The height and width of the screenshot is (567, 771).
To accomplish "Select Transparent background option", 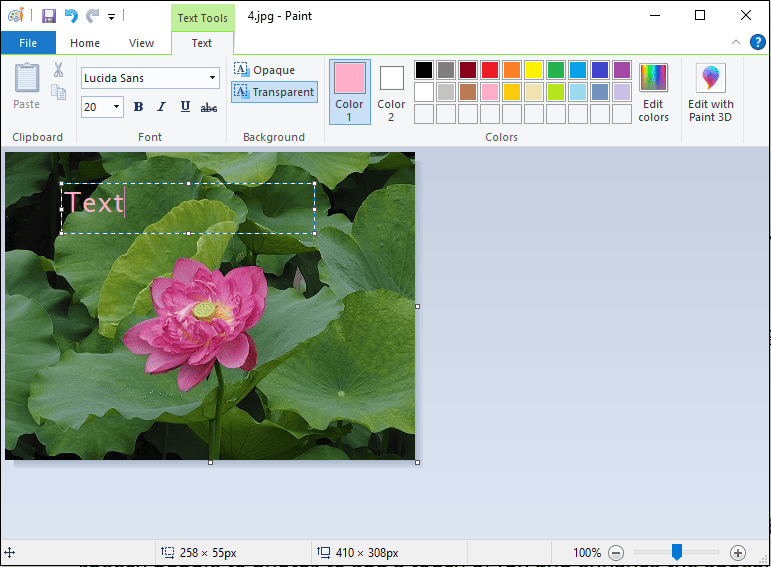I will [x=274, y=92].
